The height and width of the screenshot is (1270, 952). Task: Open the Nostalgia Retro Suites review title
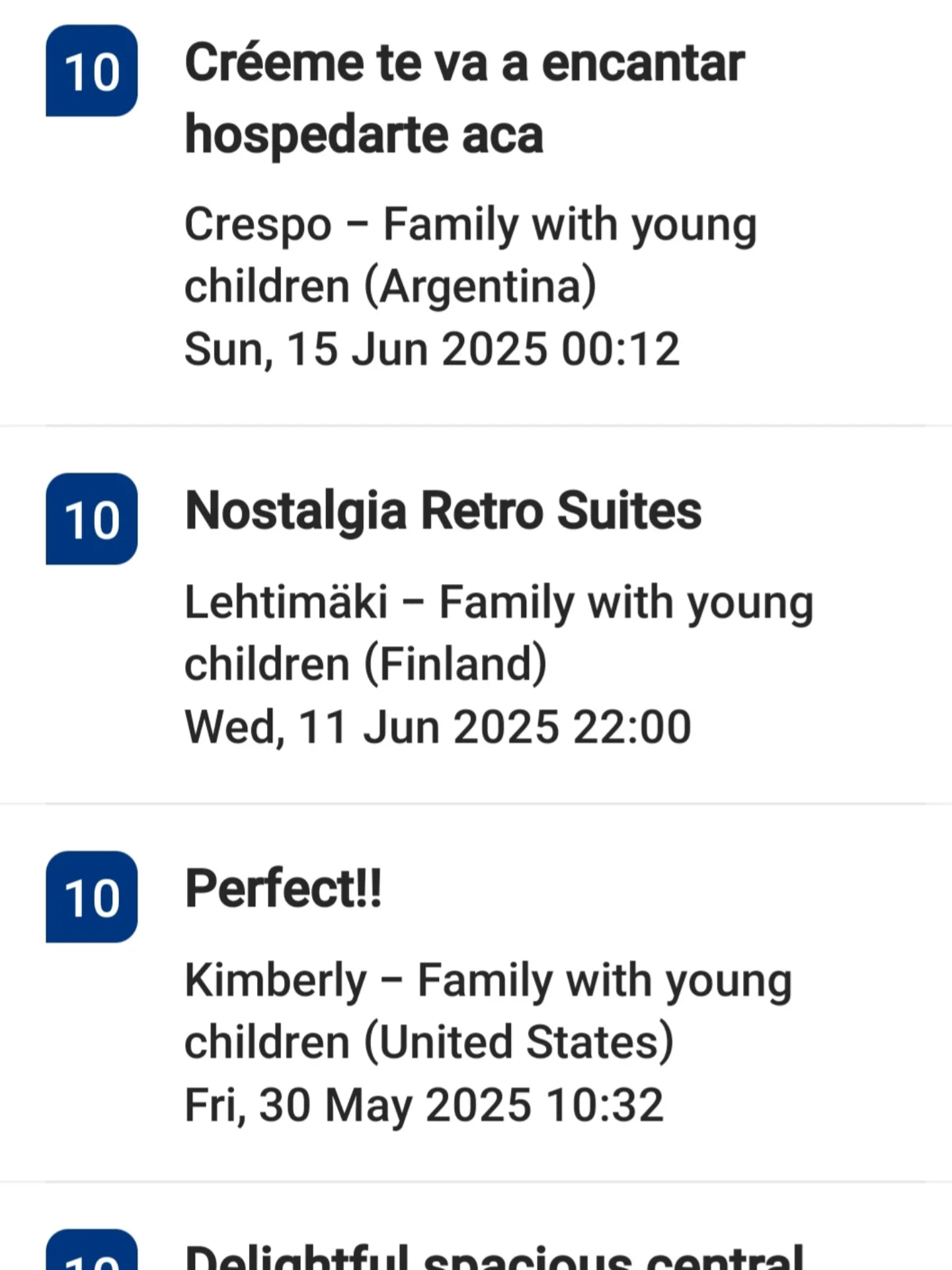[x=443, y=511]
